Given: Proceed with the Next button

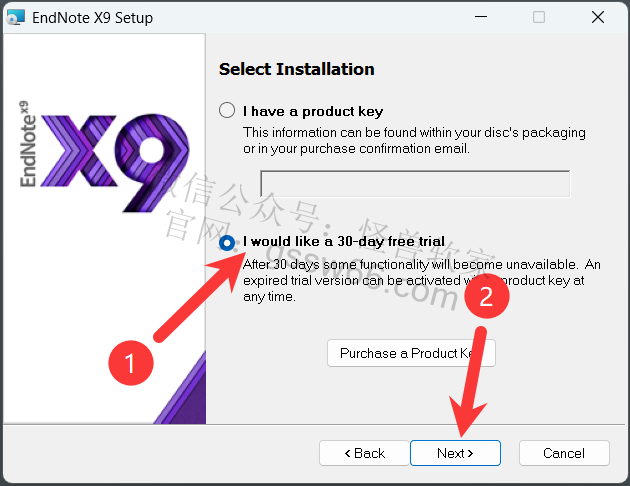Looking at the screenshot, I should point(455,453).
